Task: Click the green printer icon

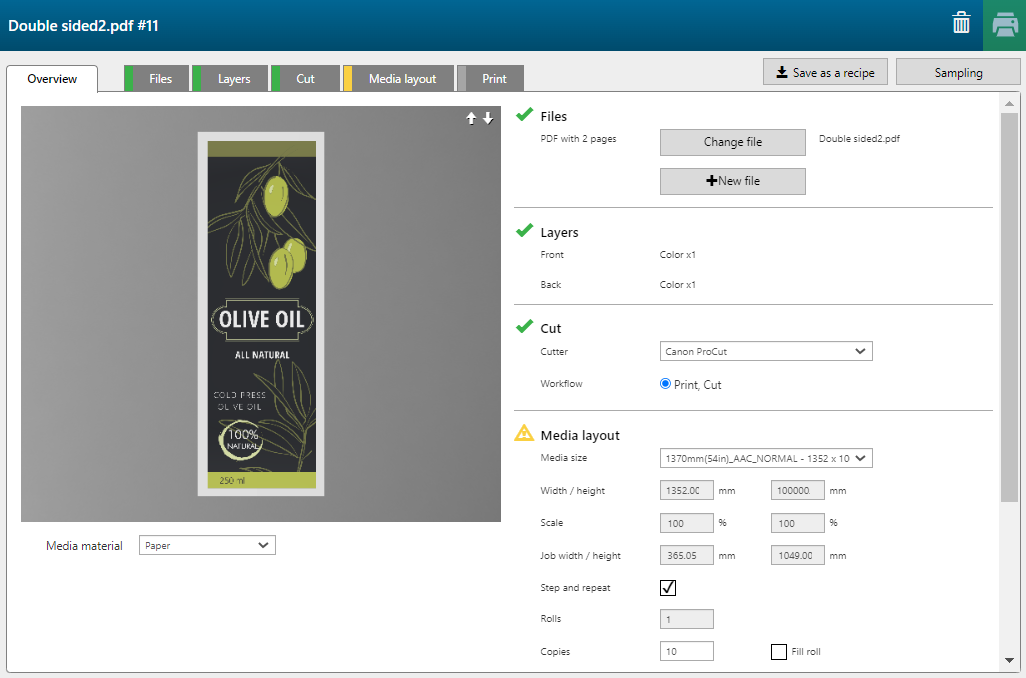Action: coord(1003,25)
